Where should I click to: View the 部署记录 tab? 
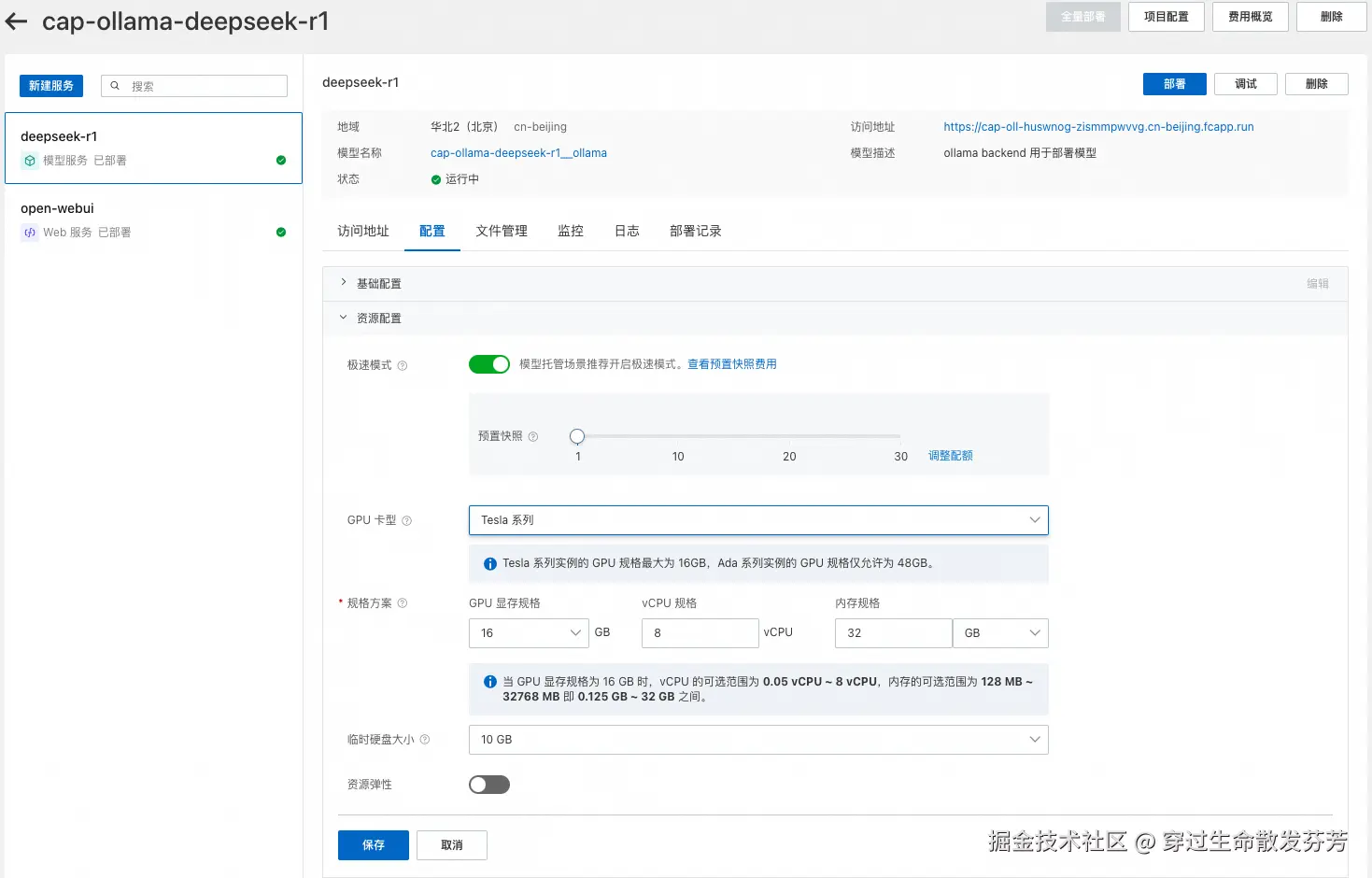[696, 231]
